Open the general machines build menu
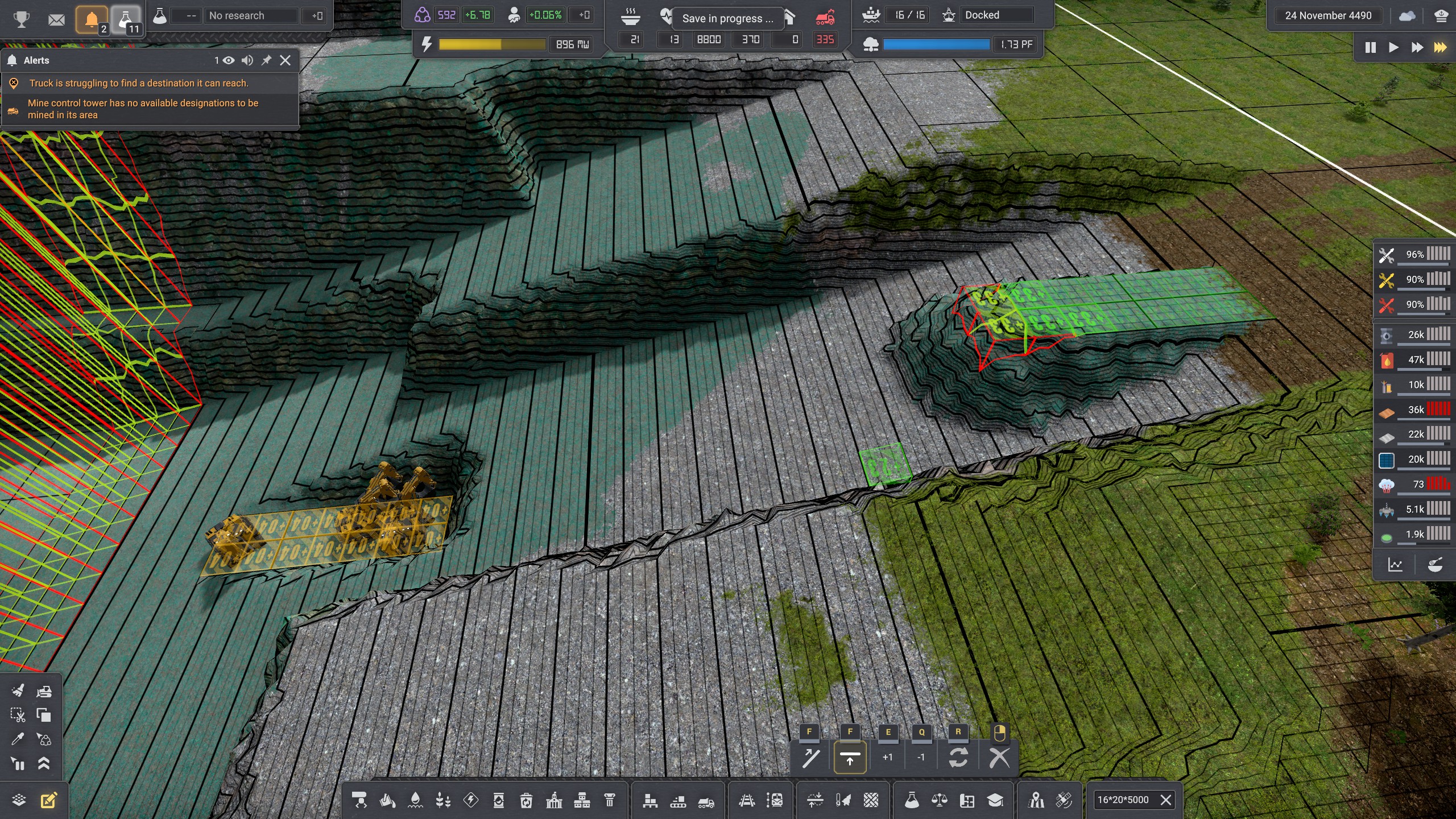 pos(359,800)
